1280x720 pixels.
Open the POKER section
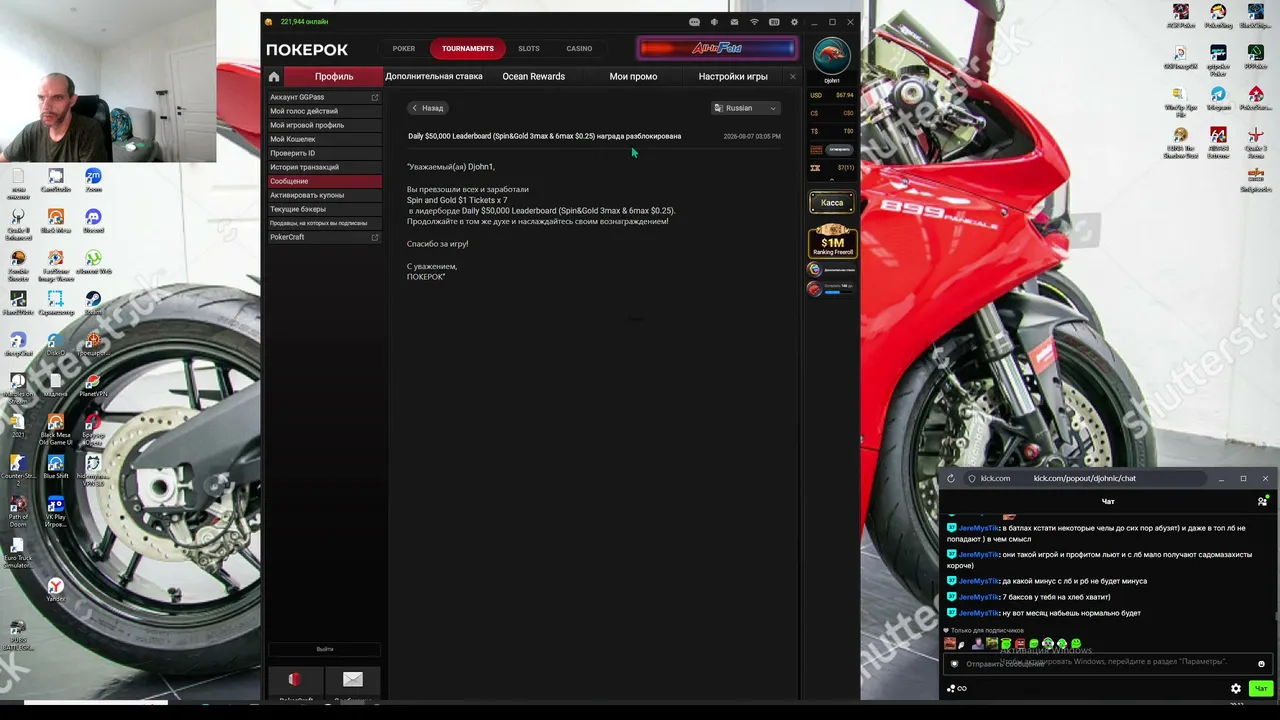point(404,48)
